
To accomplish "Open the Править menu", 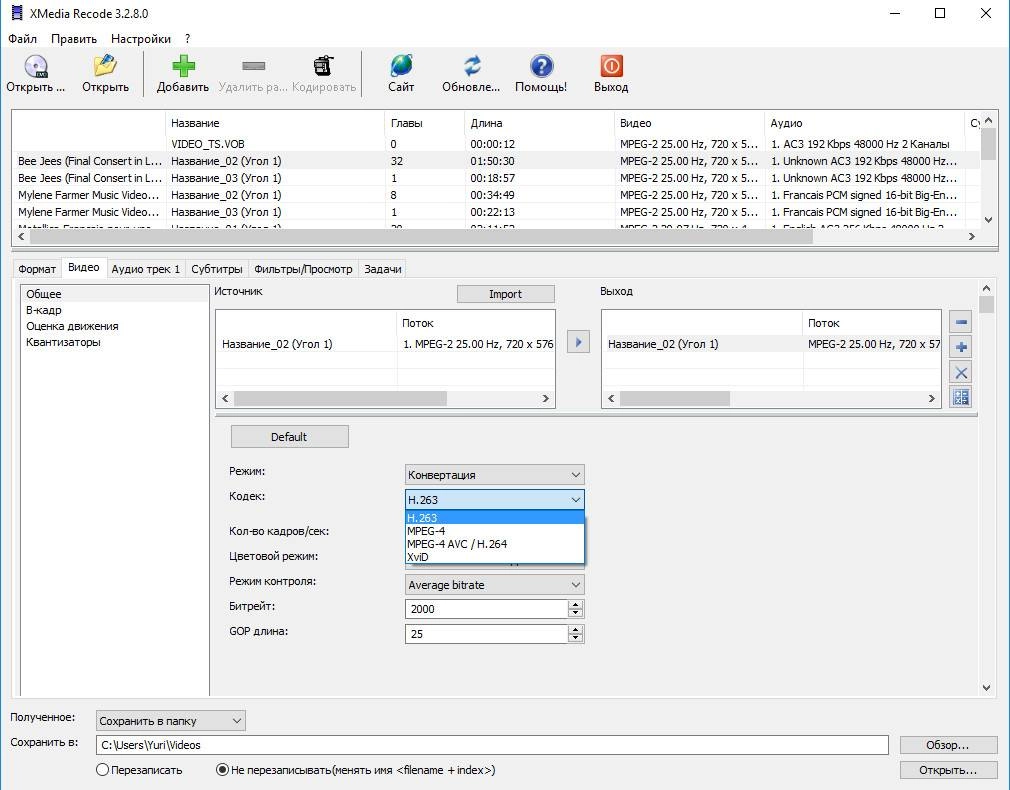I will point(74,39).
